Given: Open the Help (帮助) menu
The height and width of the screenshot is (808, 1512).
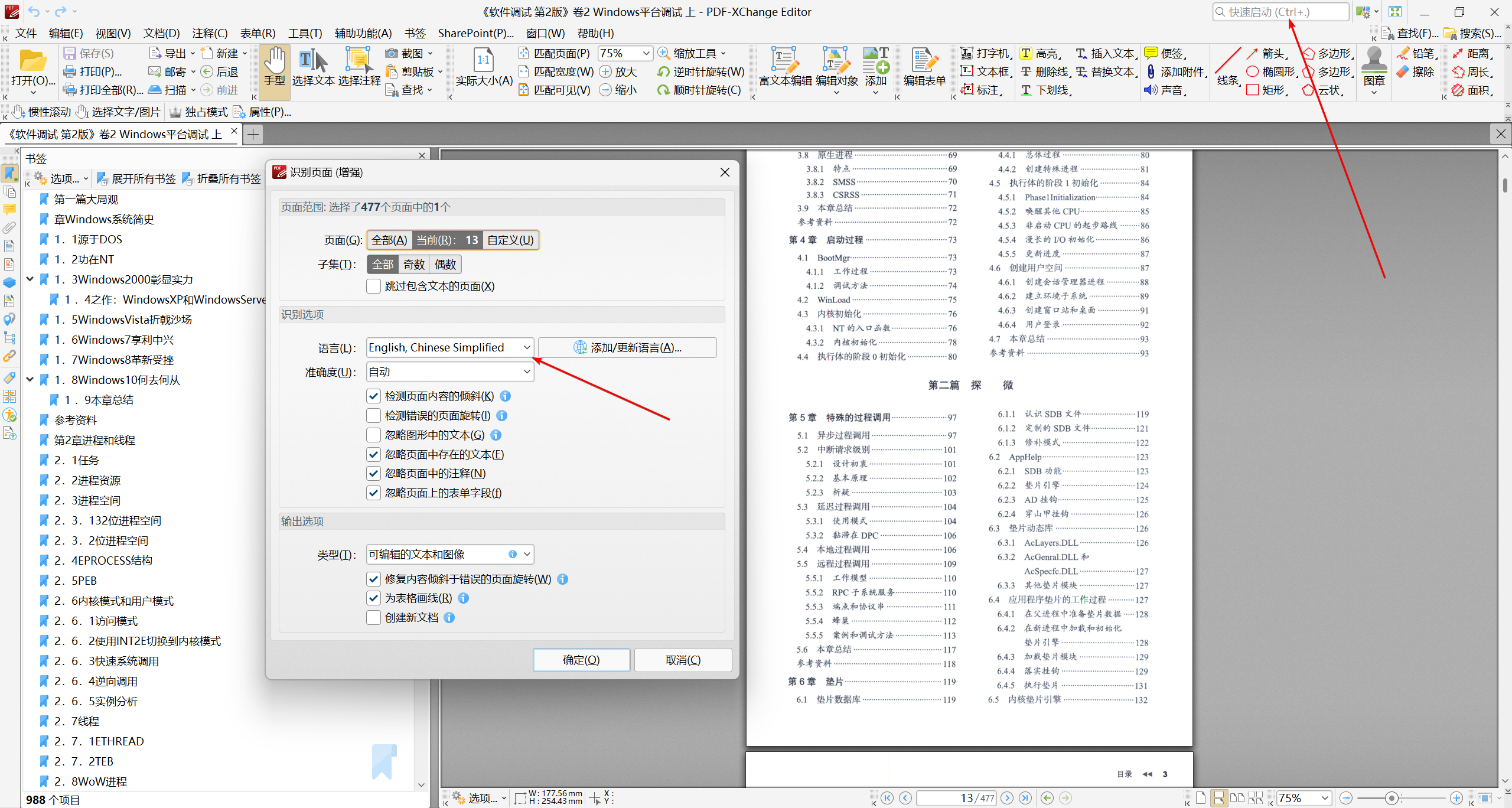Looking at the screenshot, I should [x=595, y=33].
